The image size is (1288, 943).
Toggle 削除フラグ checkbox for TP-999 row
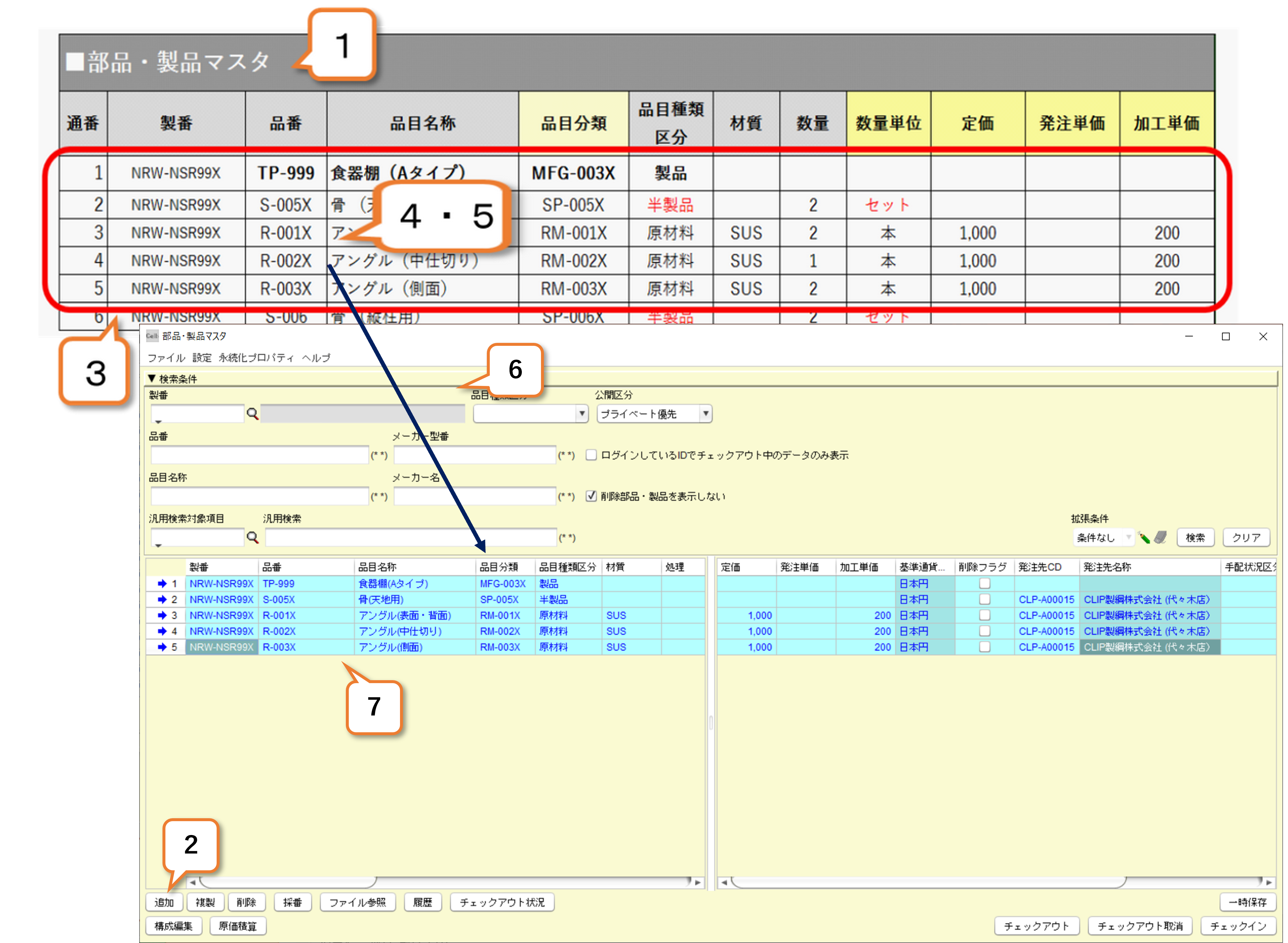[985, 583]
